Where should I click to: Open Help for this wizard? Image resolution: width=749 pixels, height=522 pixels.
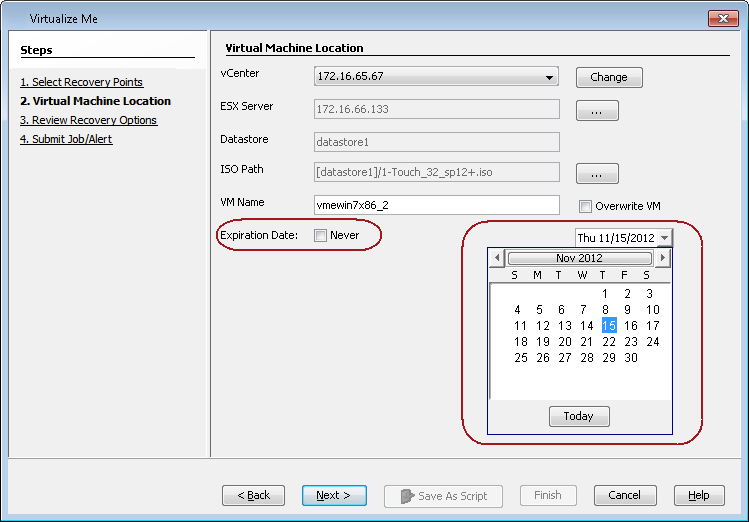click(x=698, y=495)
